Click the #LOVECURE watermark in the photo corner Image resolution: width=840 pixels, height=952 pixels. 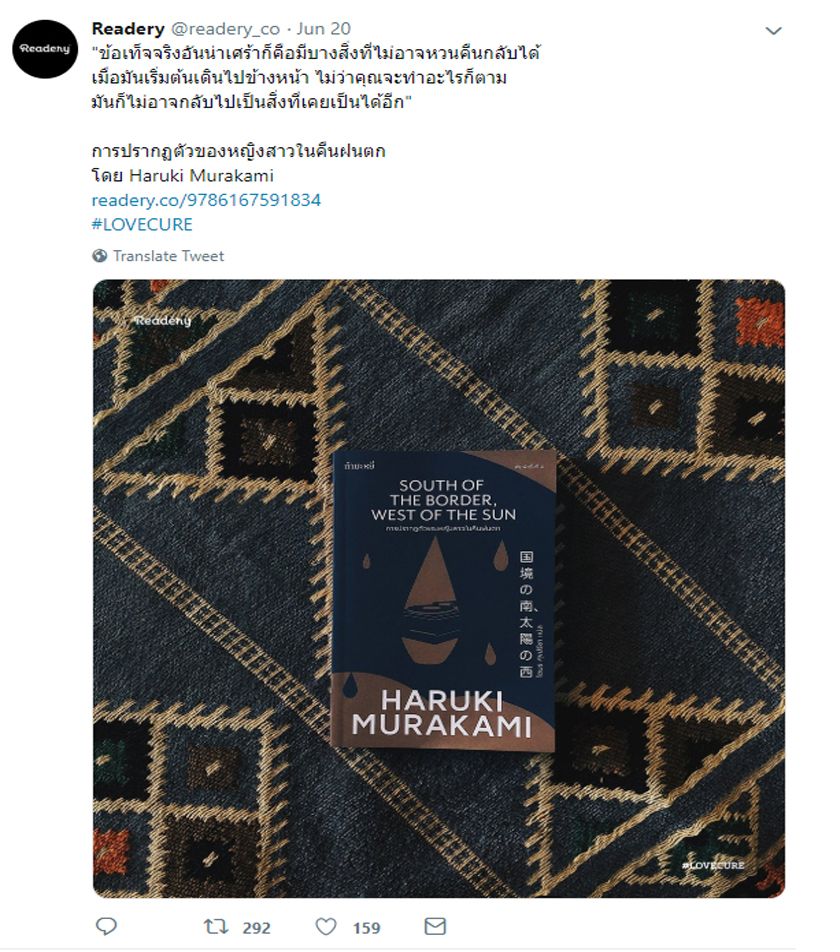(x=713, y=865)
